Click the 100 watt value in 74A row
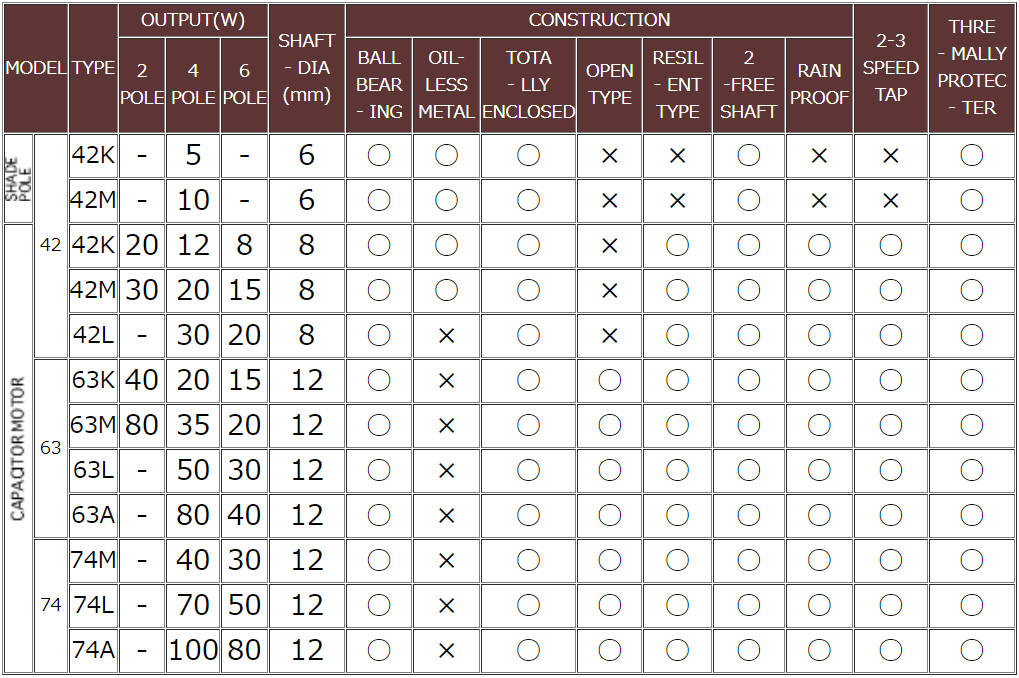This screenshot has height=678, width=1019. coord(193,651)
